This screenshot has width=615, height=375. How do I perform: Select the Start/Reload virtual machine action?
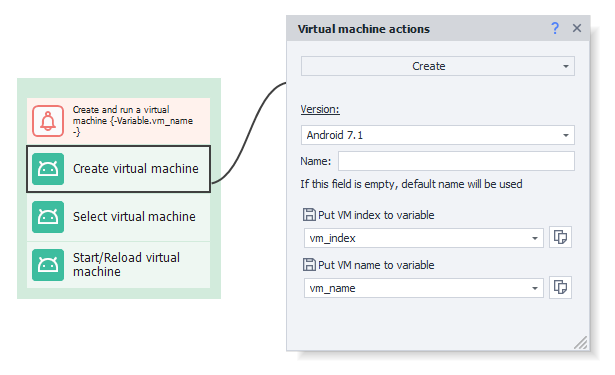[118, 265]
